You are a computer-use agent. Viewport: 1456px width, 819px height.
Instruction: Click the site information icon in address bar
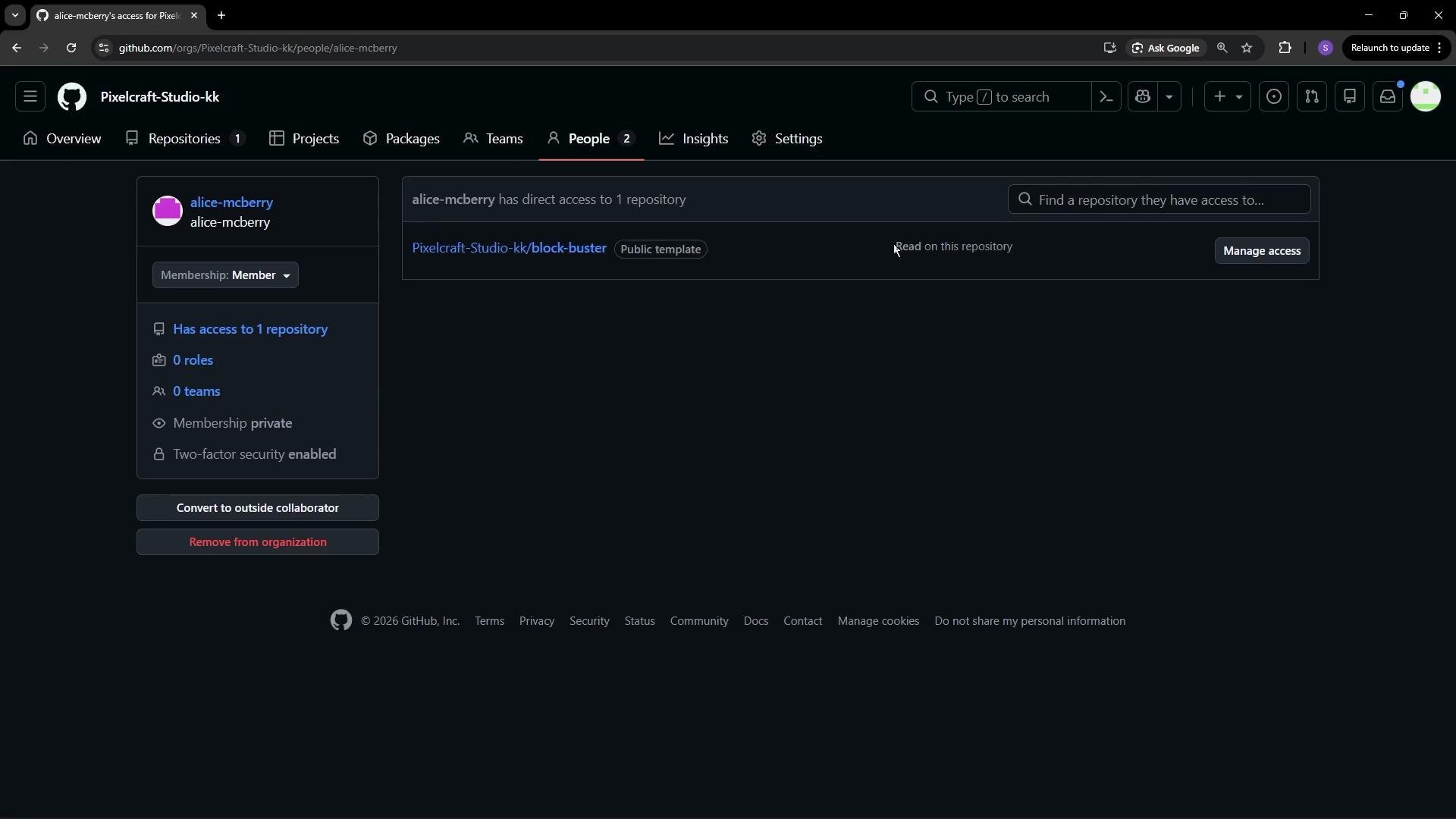[x=104, y=48]
